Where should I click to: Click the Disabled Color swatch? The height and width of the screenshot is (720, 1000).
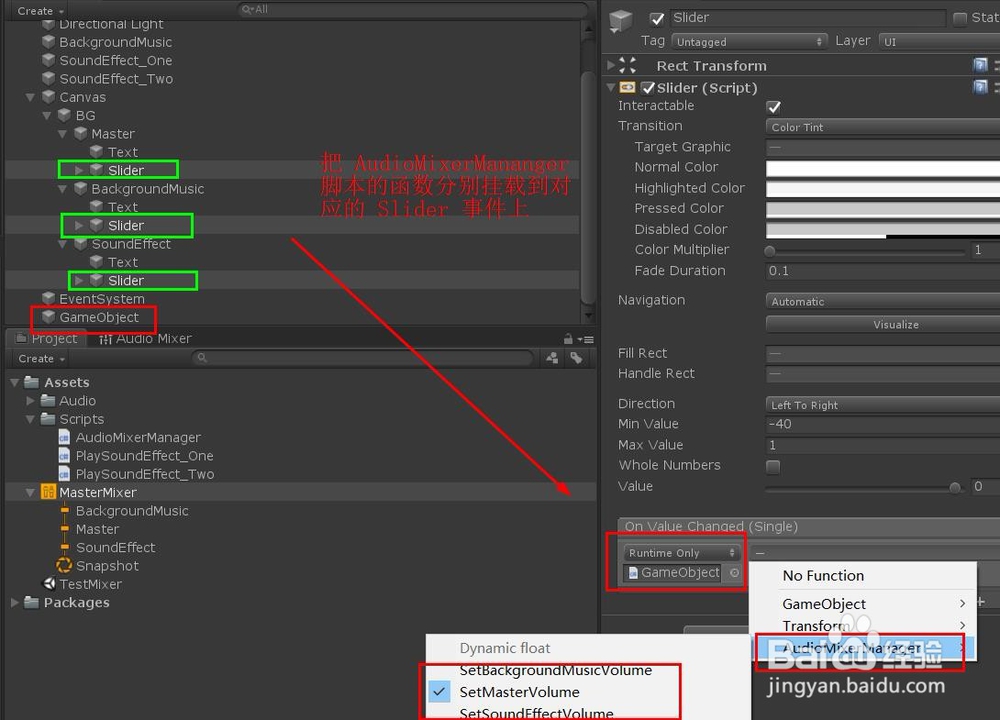pyautogui.click(x=883, y=230)
